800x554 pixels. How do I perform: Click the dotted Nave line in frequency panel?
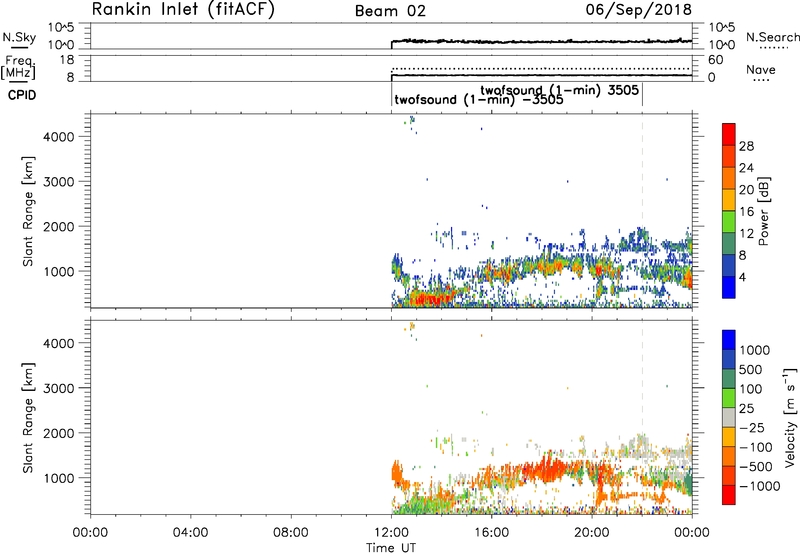(541, 68)
